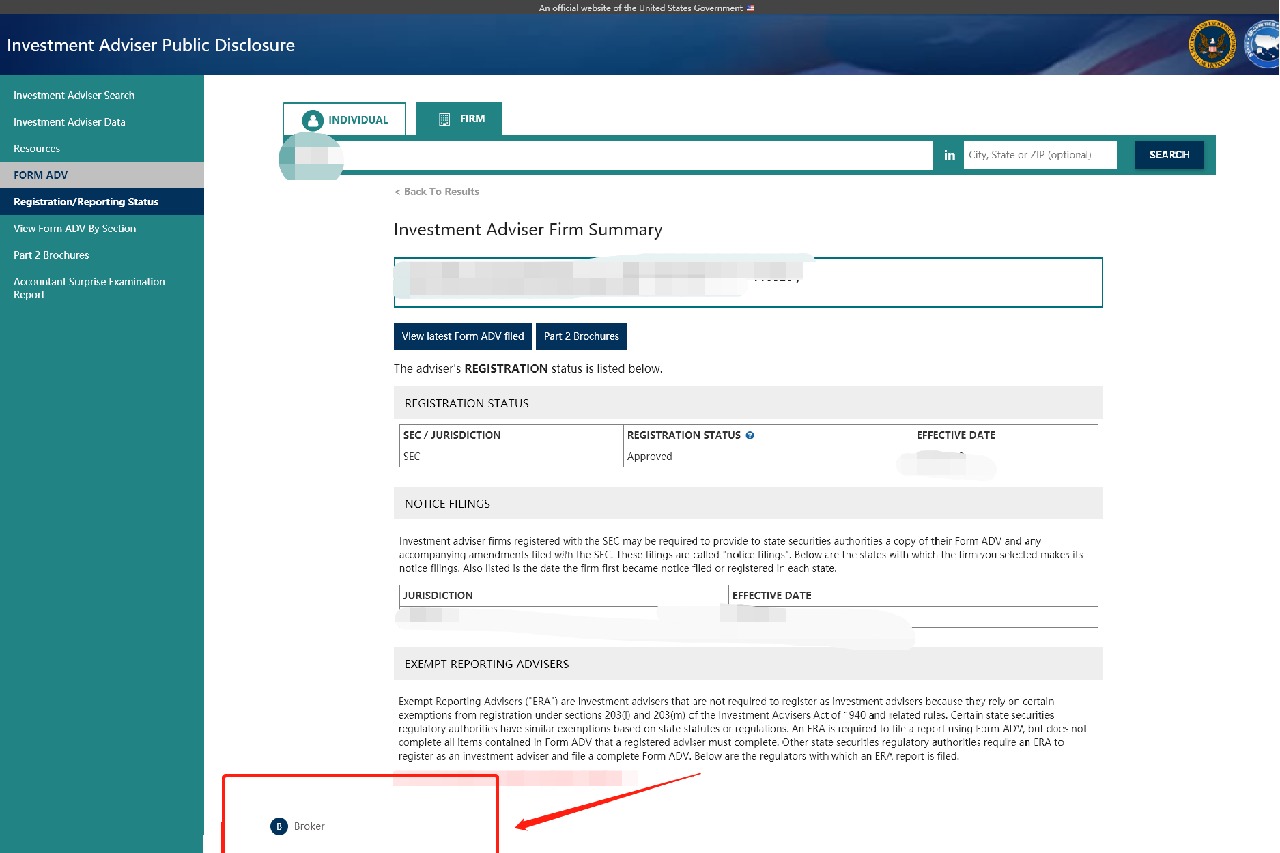Click the City, State or ZIP field
The image size is (1280, 853).
[1039, 155]
